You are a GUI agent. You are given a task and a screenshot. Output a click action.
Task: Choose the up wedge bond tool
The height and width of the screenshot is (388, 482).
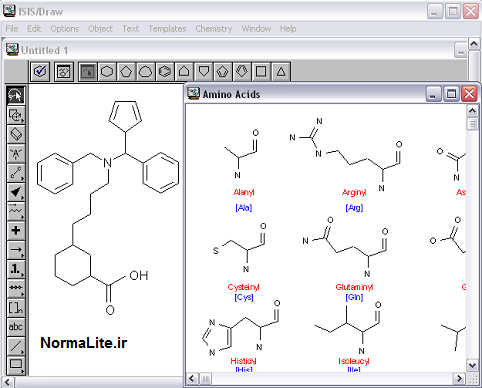pyautogui.click(x=15, y=192)
